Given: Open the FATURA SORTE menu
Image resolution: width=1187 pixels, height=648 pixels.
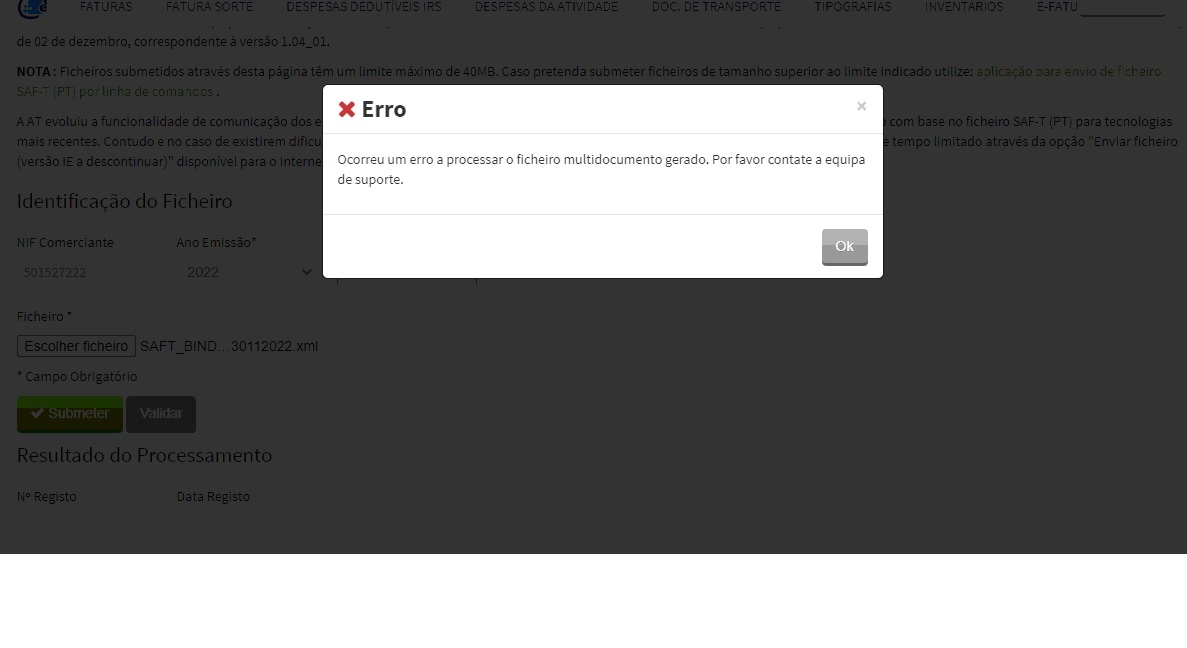Looking at the screenshot, I should click(209, 7).
